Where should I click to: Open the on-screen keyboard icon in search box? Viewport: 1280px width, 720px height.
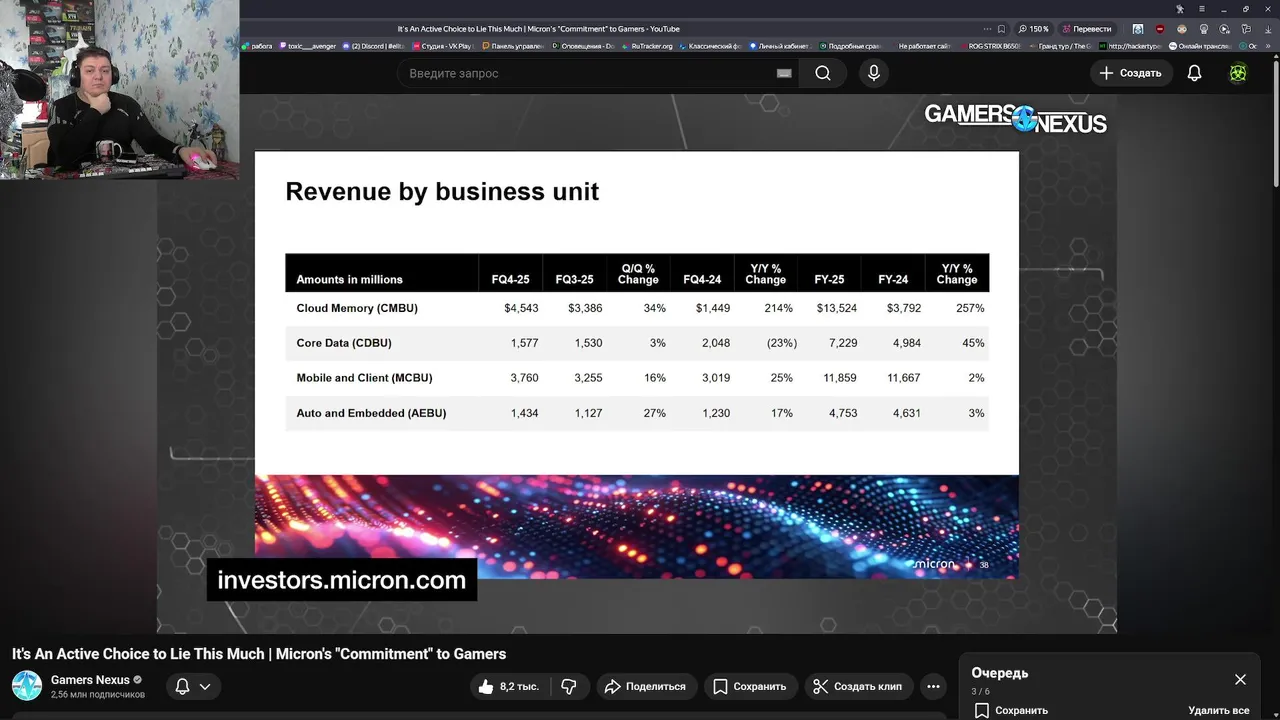pyautogui.click(x=784, y=73)
